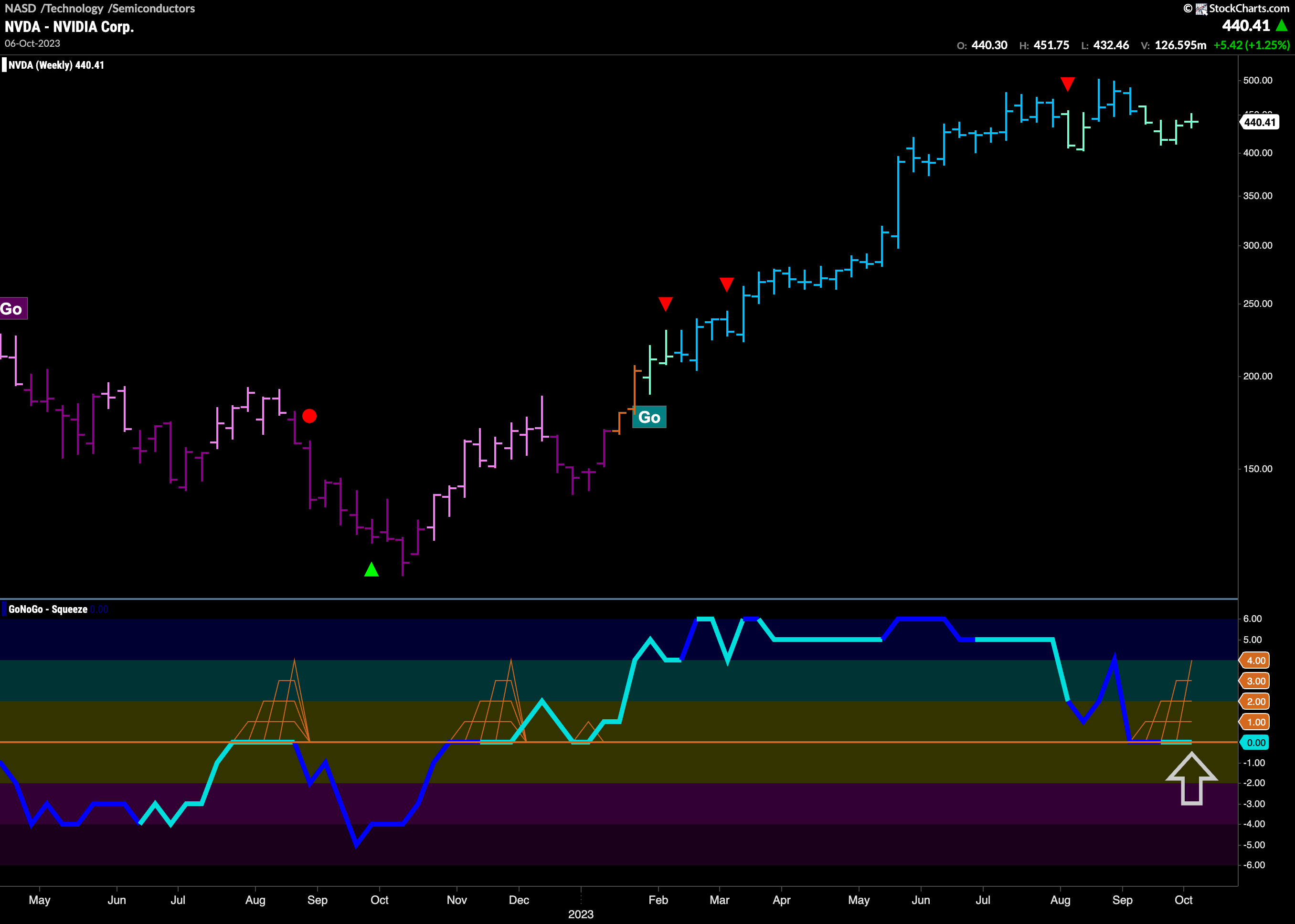Click the 500.00 price axis label
This screenshot has height=924, width=1295.
click(1257, 80)
